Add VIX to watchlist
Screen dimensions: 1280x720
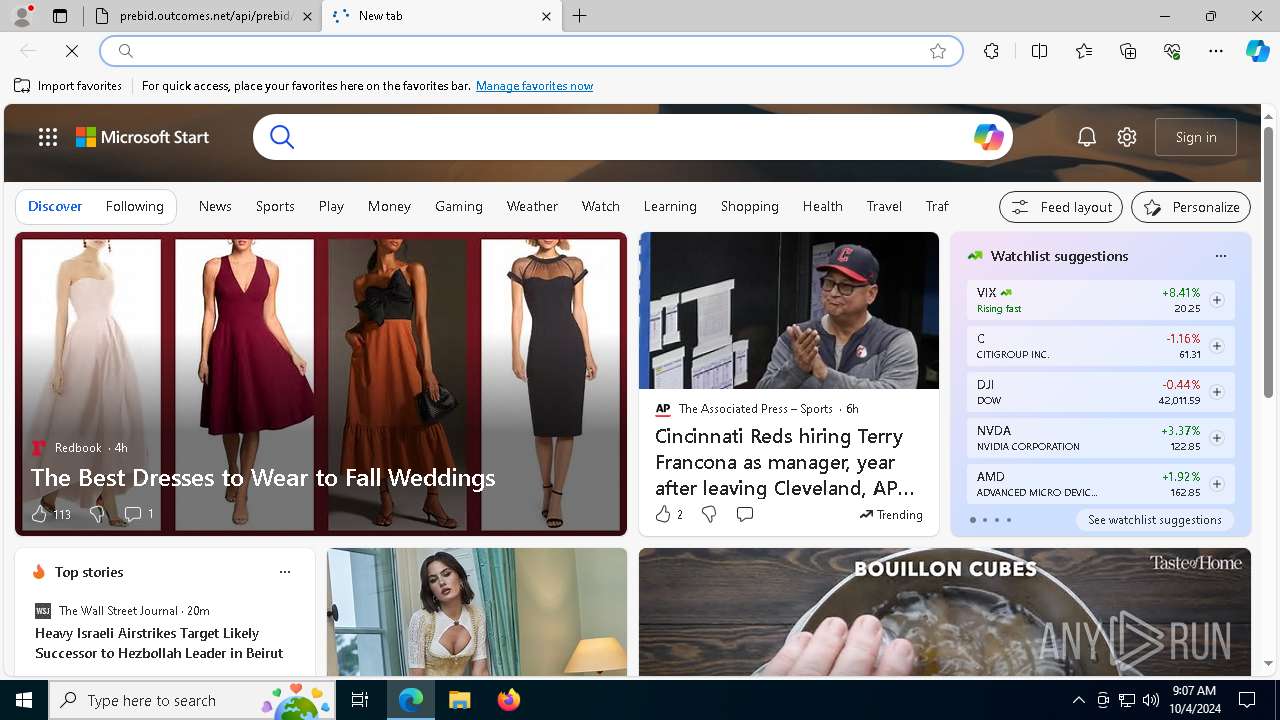[1216, 300]
